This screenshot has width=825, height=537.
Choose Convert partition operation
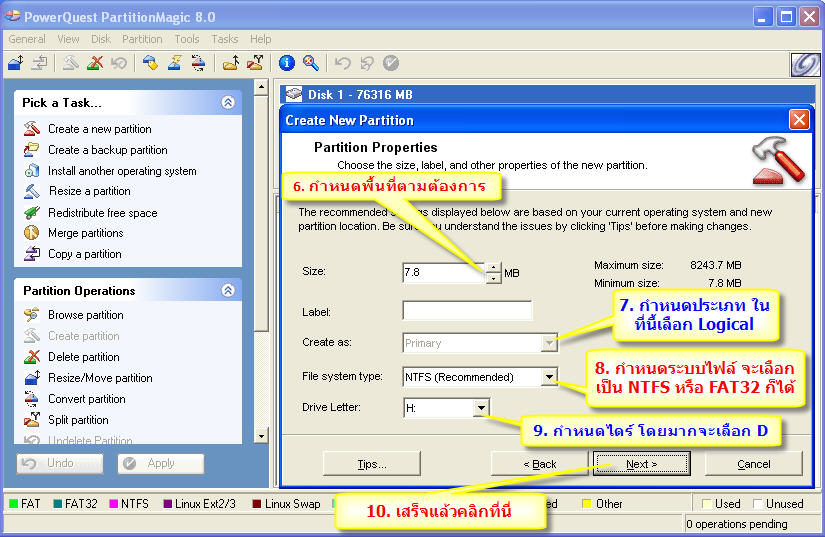[87, 399]
